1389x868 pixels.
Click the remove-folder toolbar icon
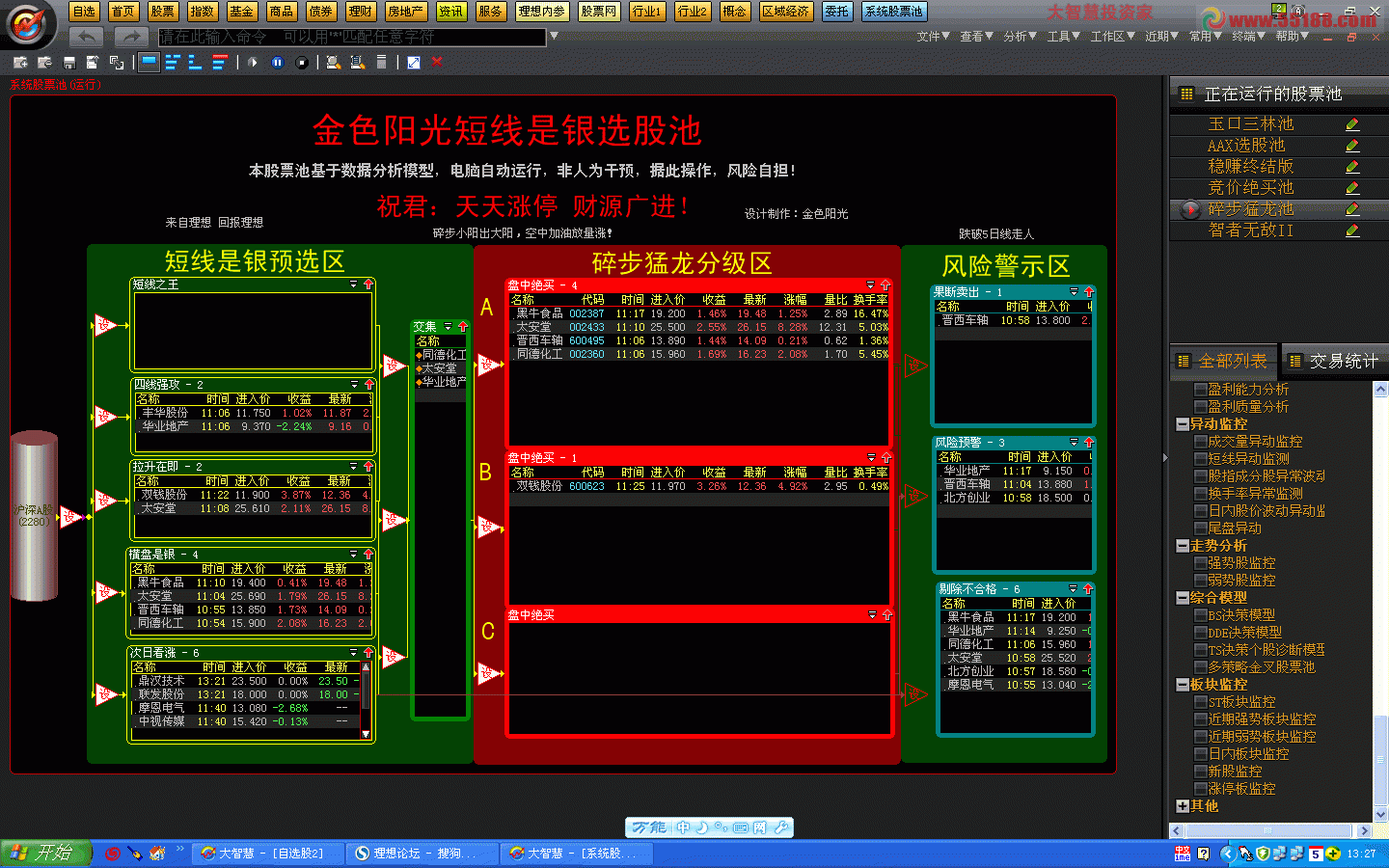[x=43, y=63]
